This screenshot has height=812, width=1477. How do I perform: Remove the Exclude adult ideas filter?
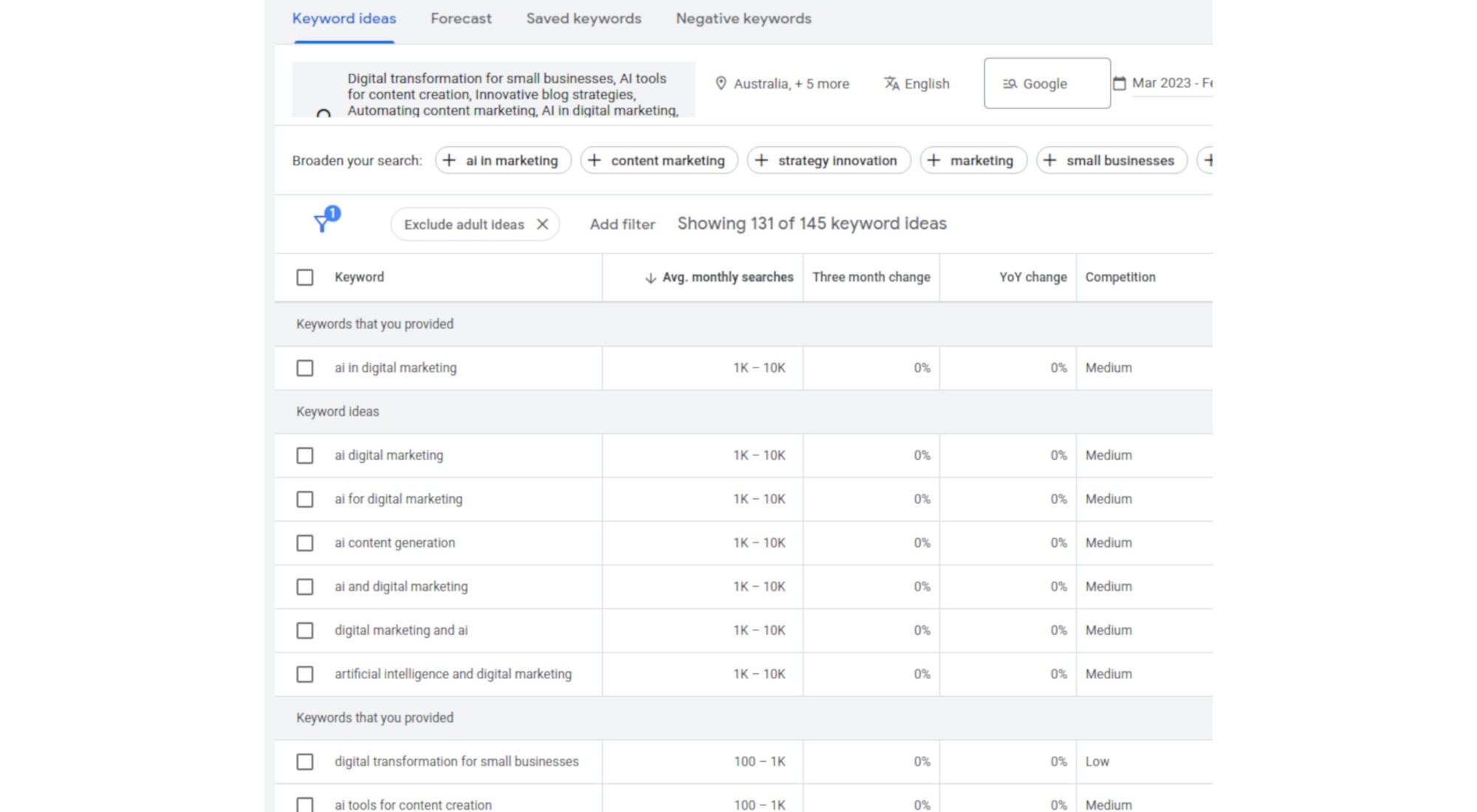pyautogui.click(x=542, y=224)
